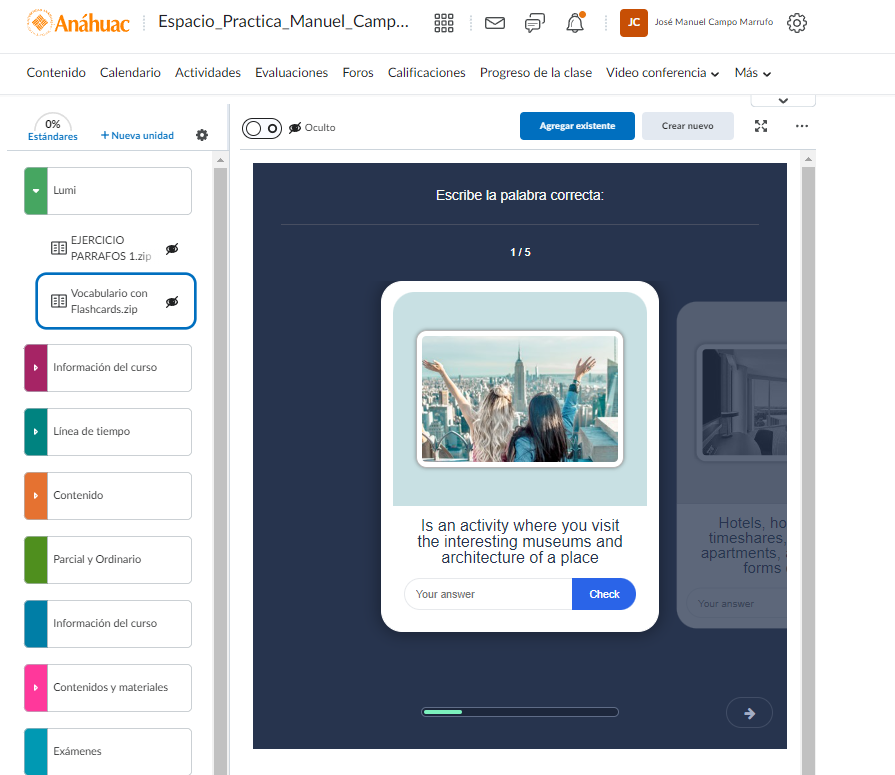This screenshot has width=895, height=775.
Task: Click the Your answer text field
Action: (x=488, y=594)
